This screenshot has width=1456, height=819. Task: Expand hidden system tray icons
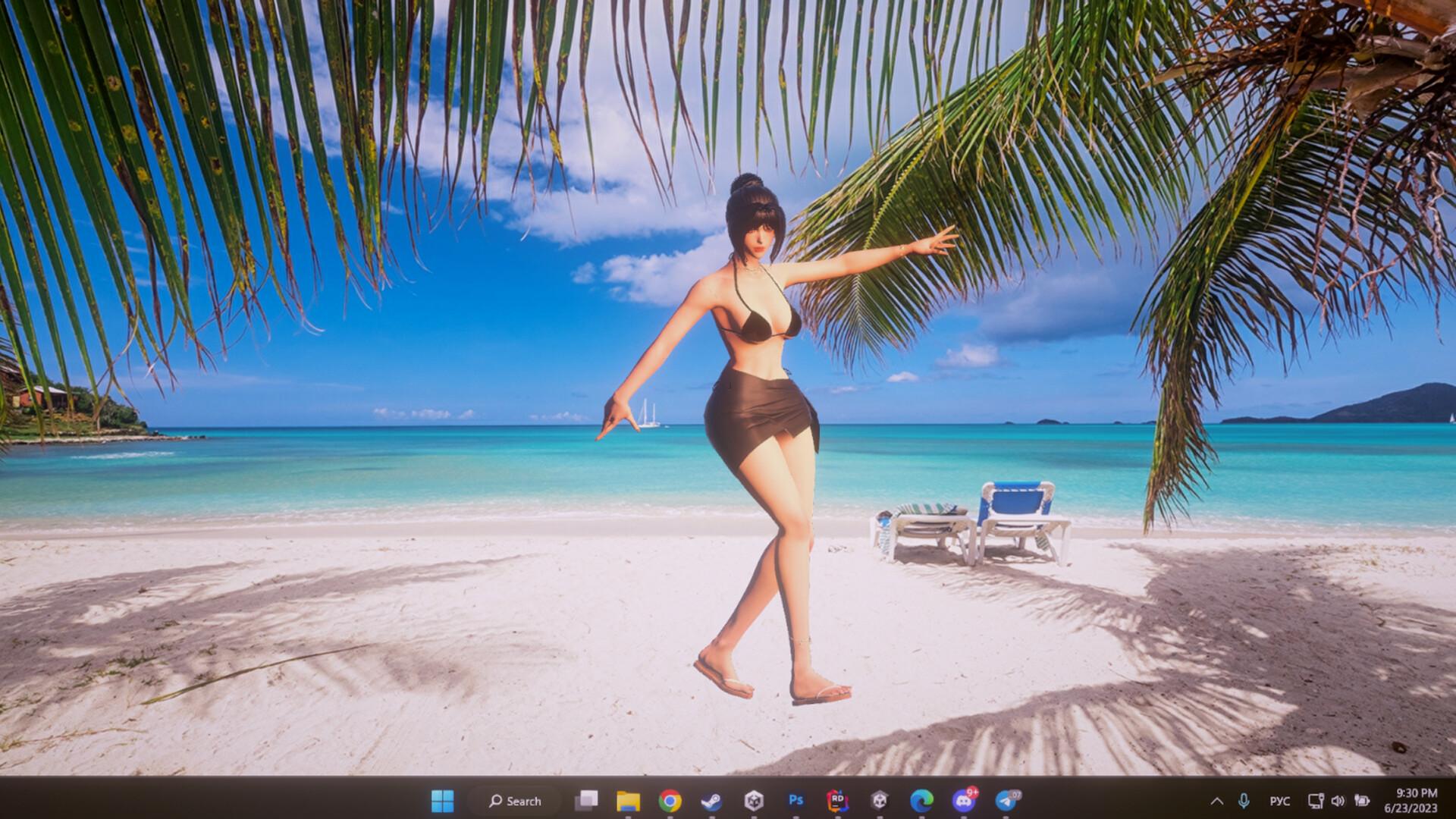click(1217, 801)
